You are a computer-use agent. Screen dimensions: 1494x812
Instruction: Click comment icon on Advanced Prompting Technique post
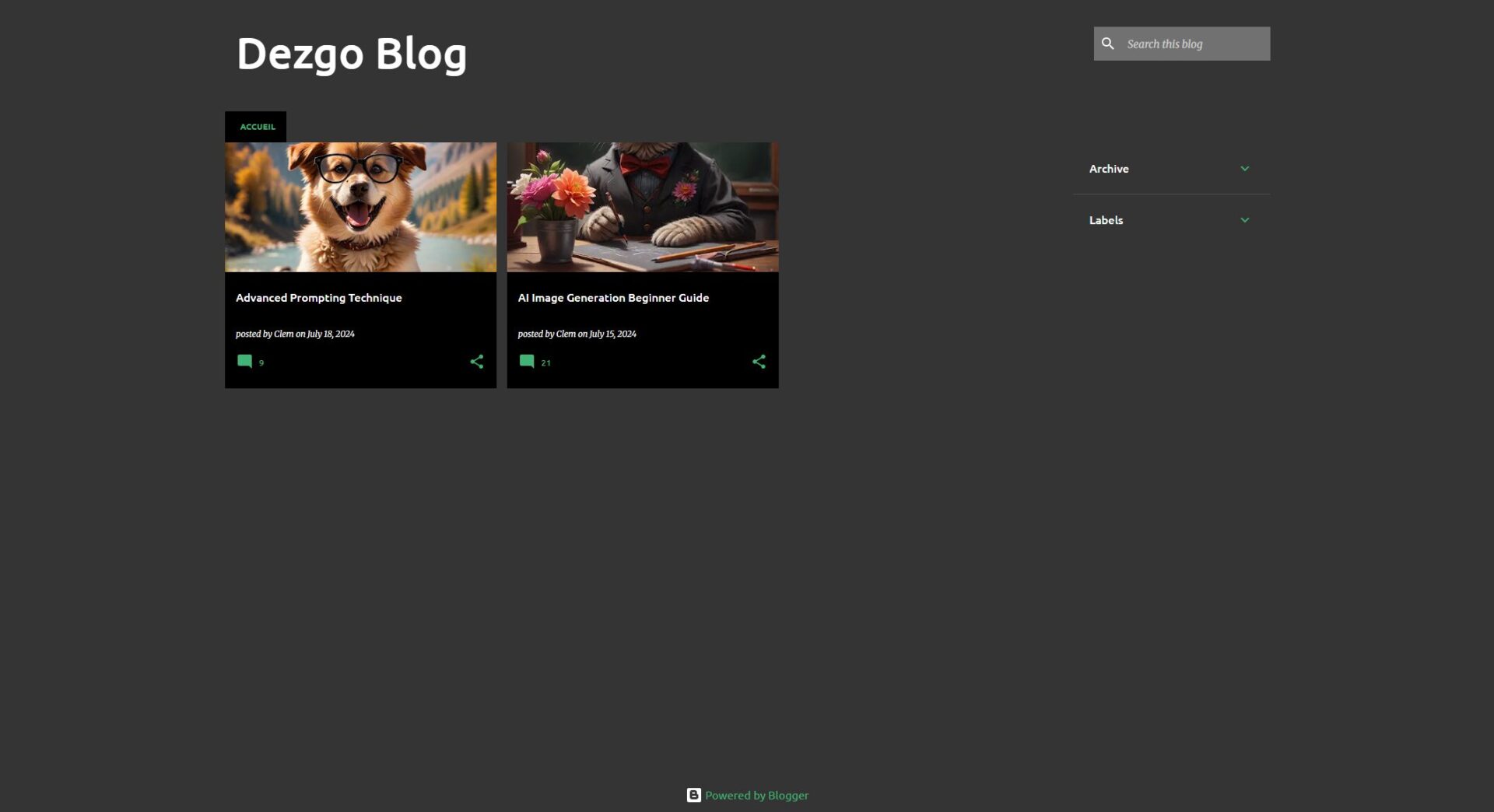point(244,362)
